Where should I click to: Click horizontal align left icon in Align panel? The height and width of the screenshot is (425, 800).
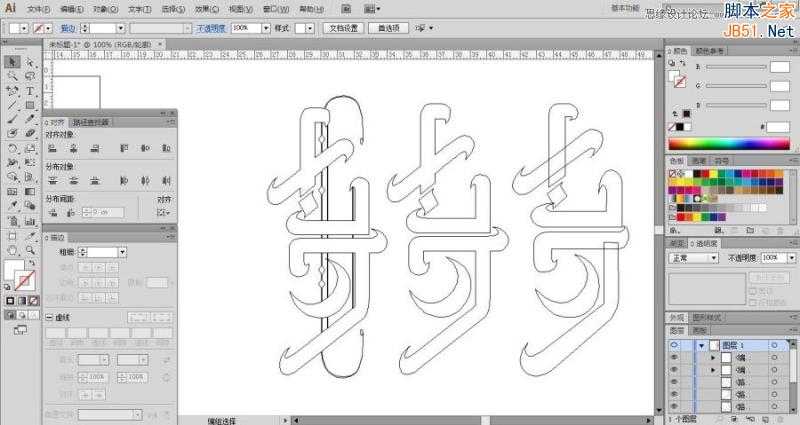pos(52,148)
